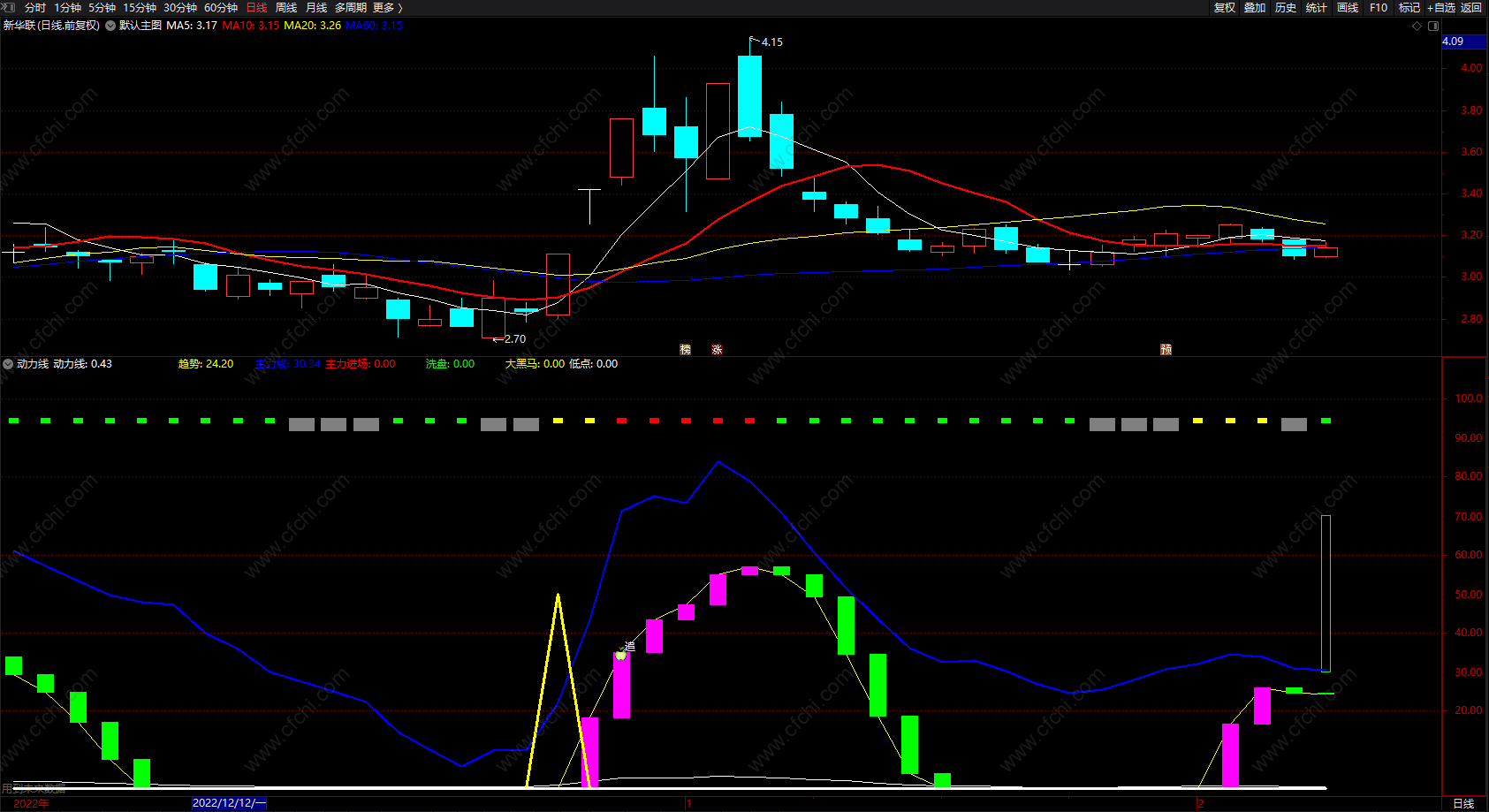The image size is (1489, 812).
Task: Expand the 更多 periods menu
Action: 388,7
